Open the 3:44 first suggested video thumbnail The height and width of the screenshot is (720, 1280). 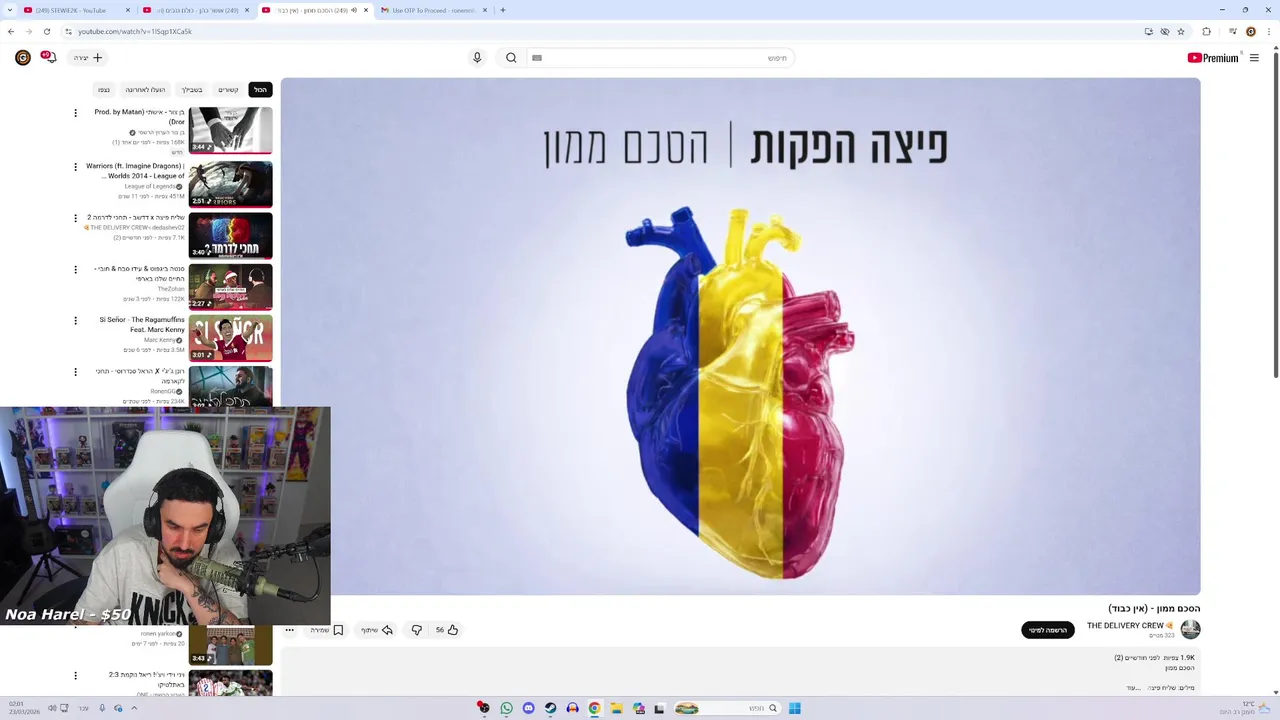click(x=230, y=131)
